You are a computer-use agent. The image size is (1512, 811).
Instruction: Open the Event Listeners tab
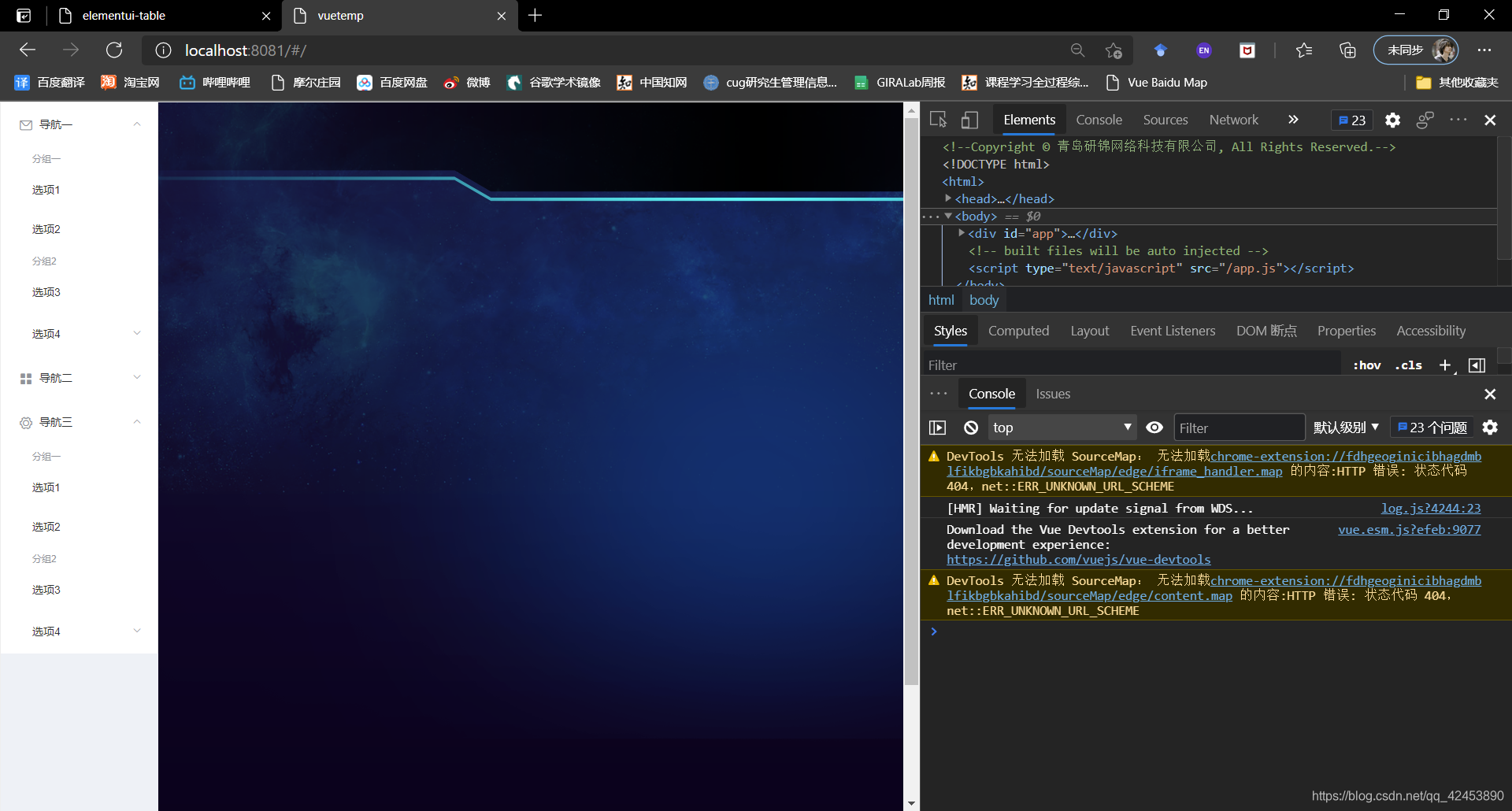coord(1173,331)
